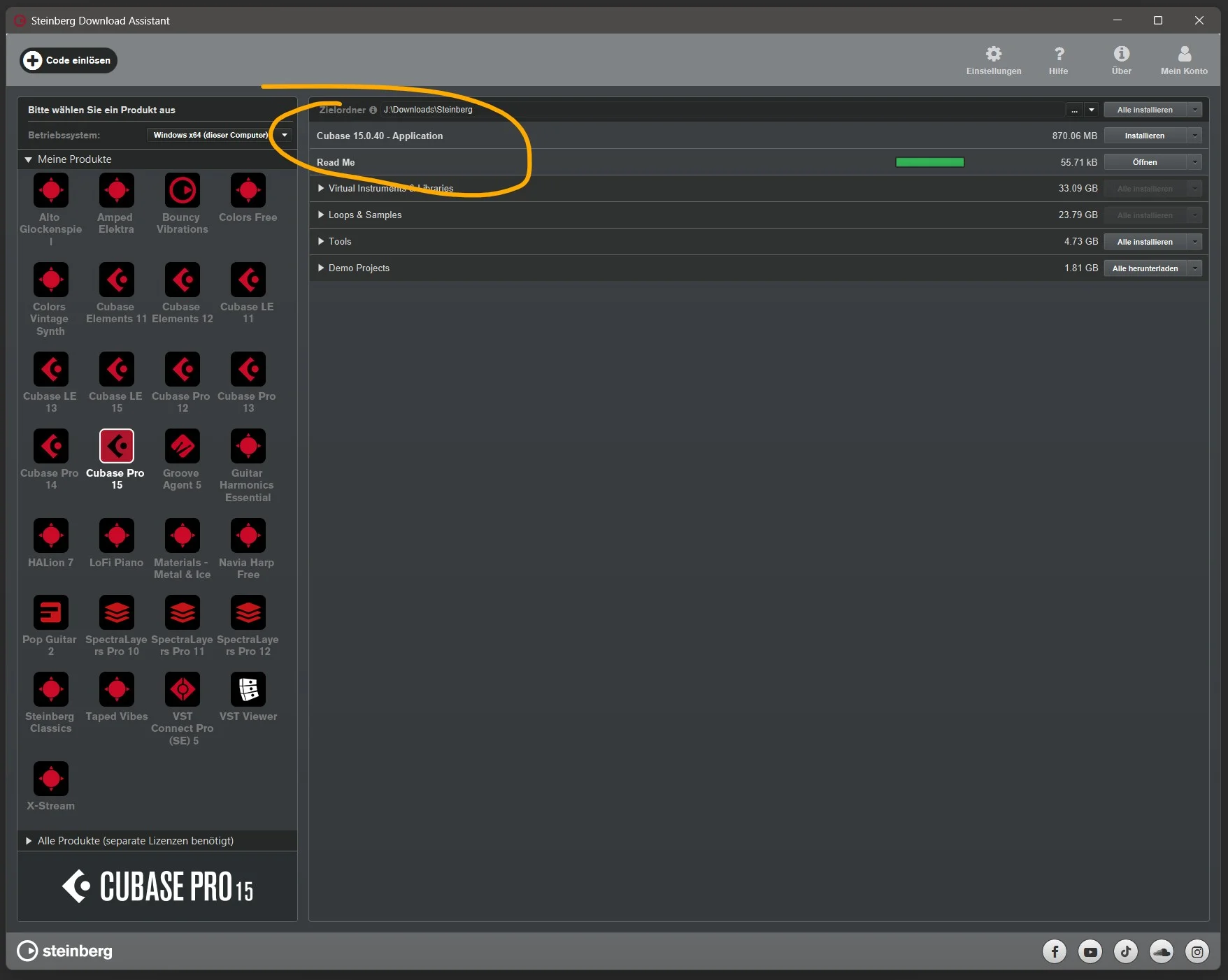The width and height of the screenshot is (1228, 980).
Task: Expand the Tools row
Action: 321,241
